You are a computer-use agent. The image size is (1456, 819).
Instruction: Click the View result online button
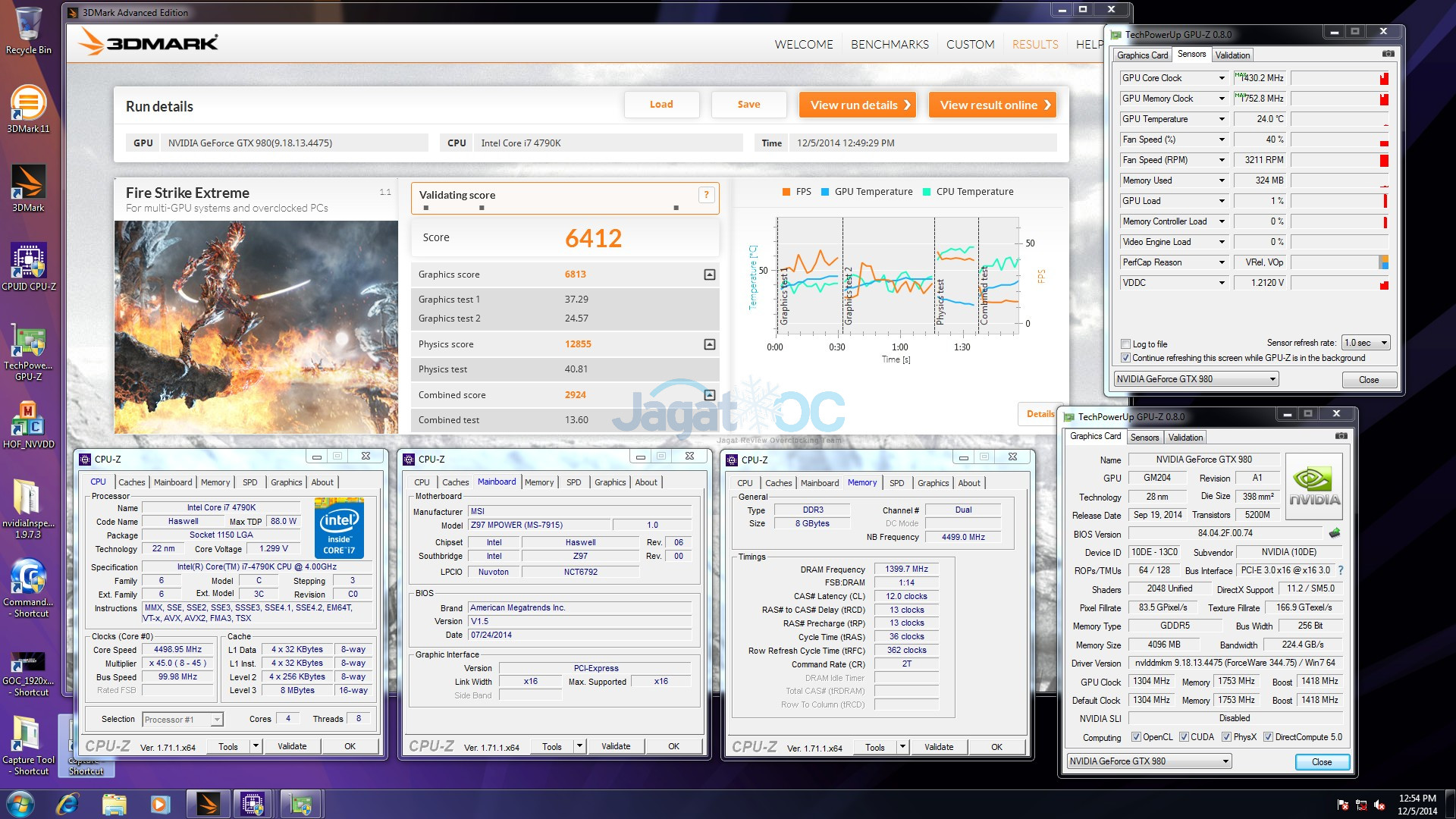coord(993,105)
